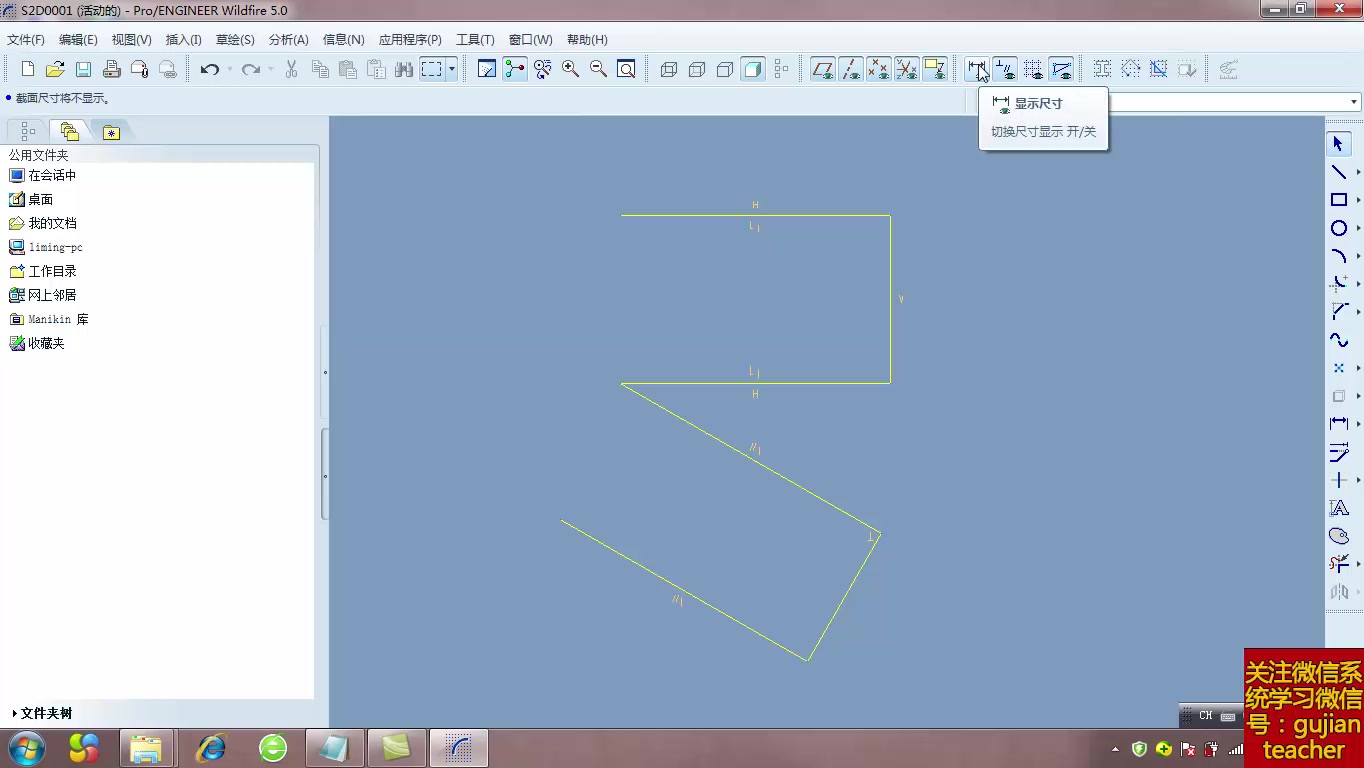The image size is (1364, 768).
Task: Open the 草绘(S) sketch menu
Action: pos(235,40)
